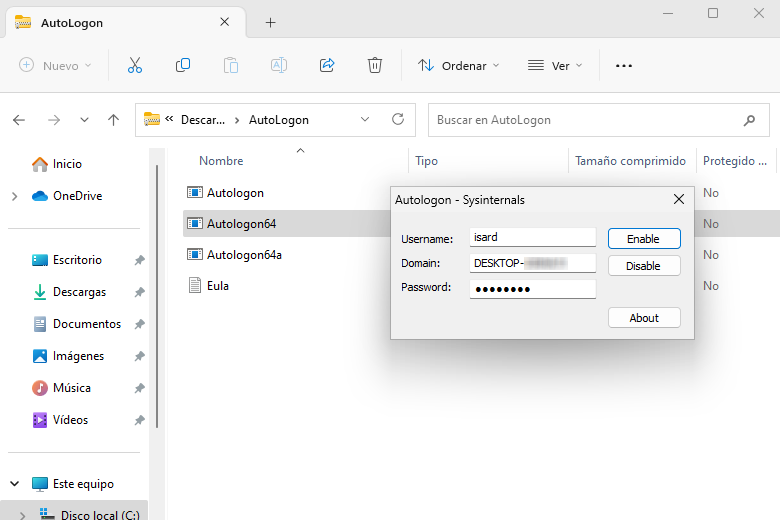Expand the address bar history chevron
780x520 pixels.
click(365, 119)
